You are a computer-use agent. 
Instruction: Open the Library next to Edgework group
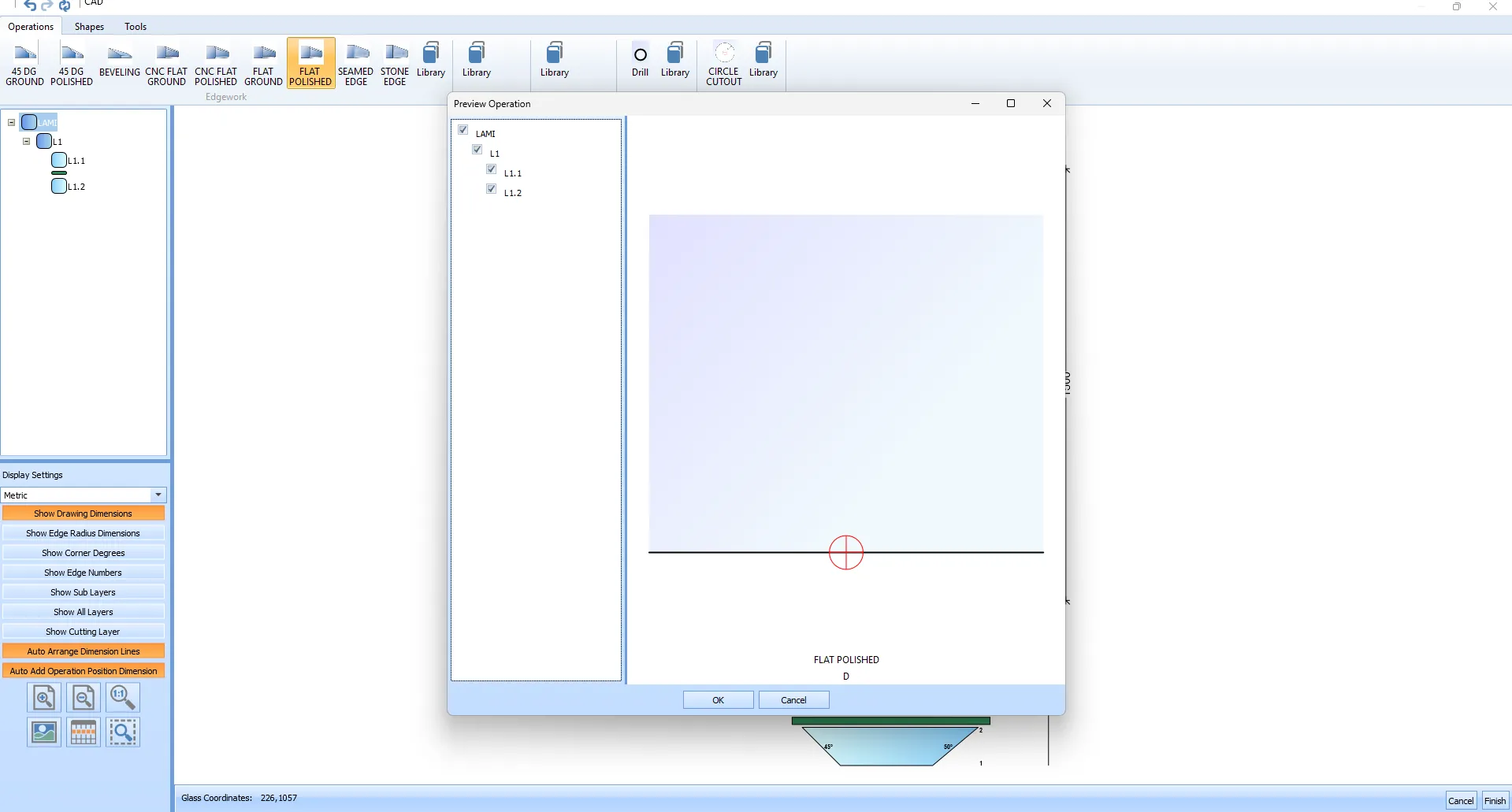[477, 60]
